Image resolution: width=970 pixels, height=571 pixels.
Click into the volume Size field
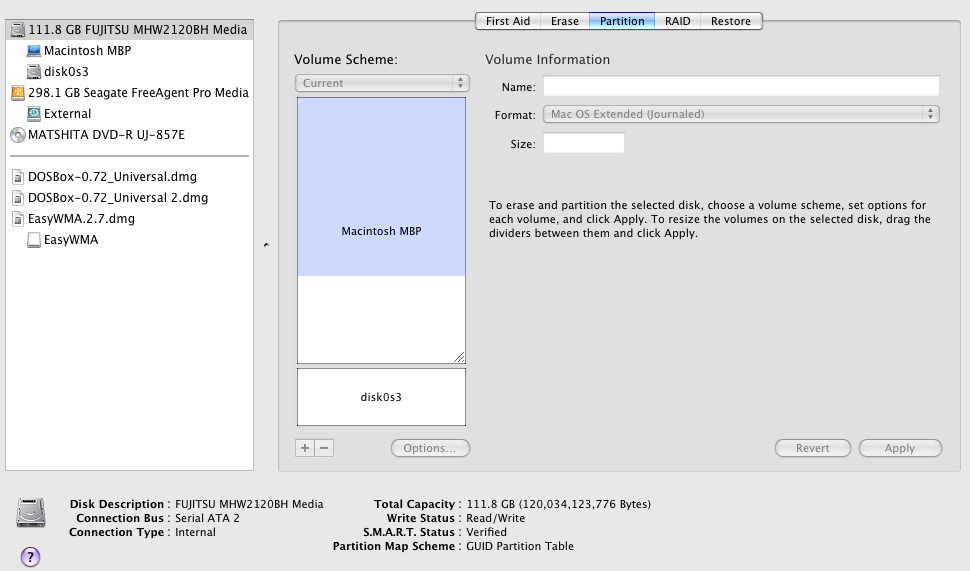pyautogui.click(x=583, y=143)
